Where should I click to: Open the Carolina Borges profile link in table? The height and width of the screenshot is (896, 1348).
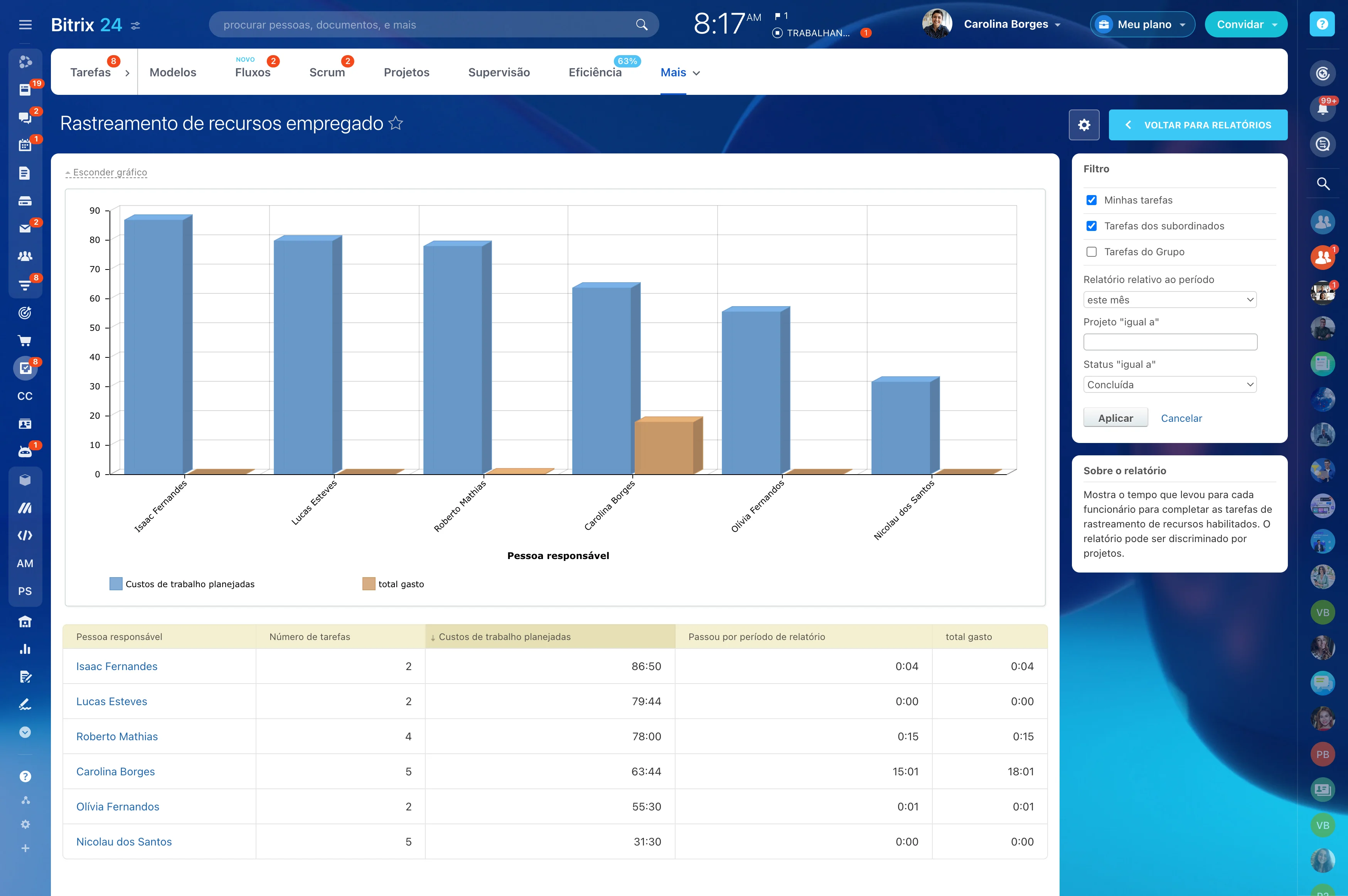click(115, 771)
